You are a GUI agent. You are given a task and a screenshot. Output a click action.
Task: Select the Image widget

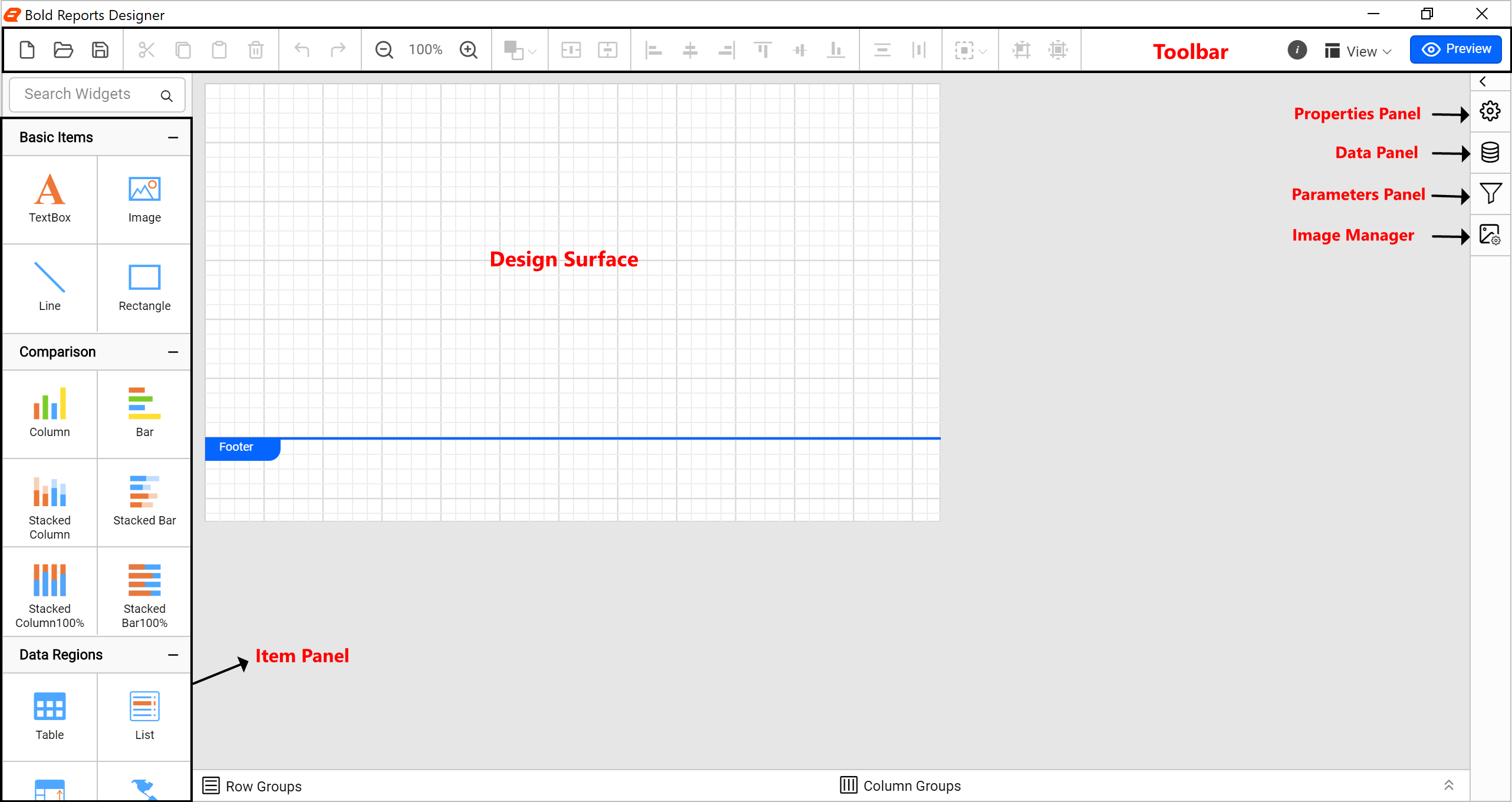(x=144, y=199)
